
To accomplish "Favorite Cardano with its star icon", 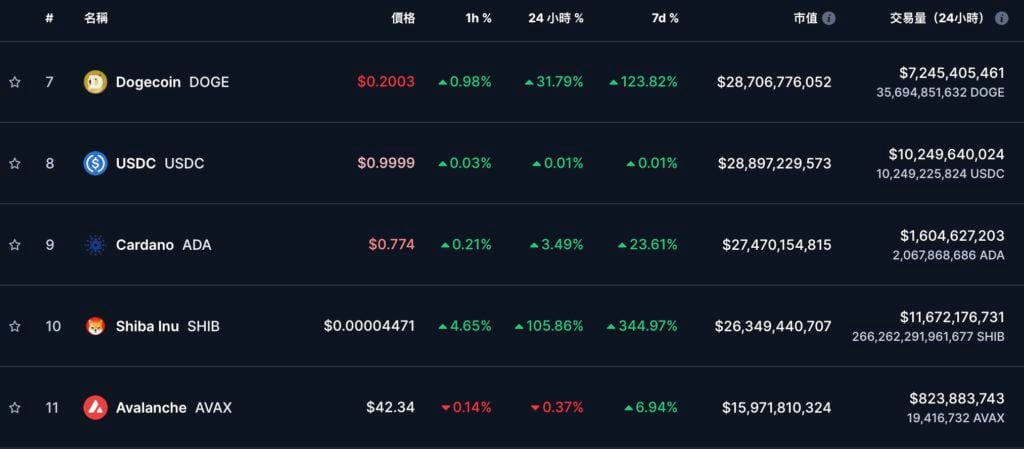I will (14, 245).
